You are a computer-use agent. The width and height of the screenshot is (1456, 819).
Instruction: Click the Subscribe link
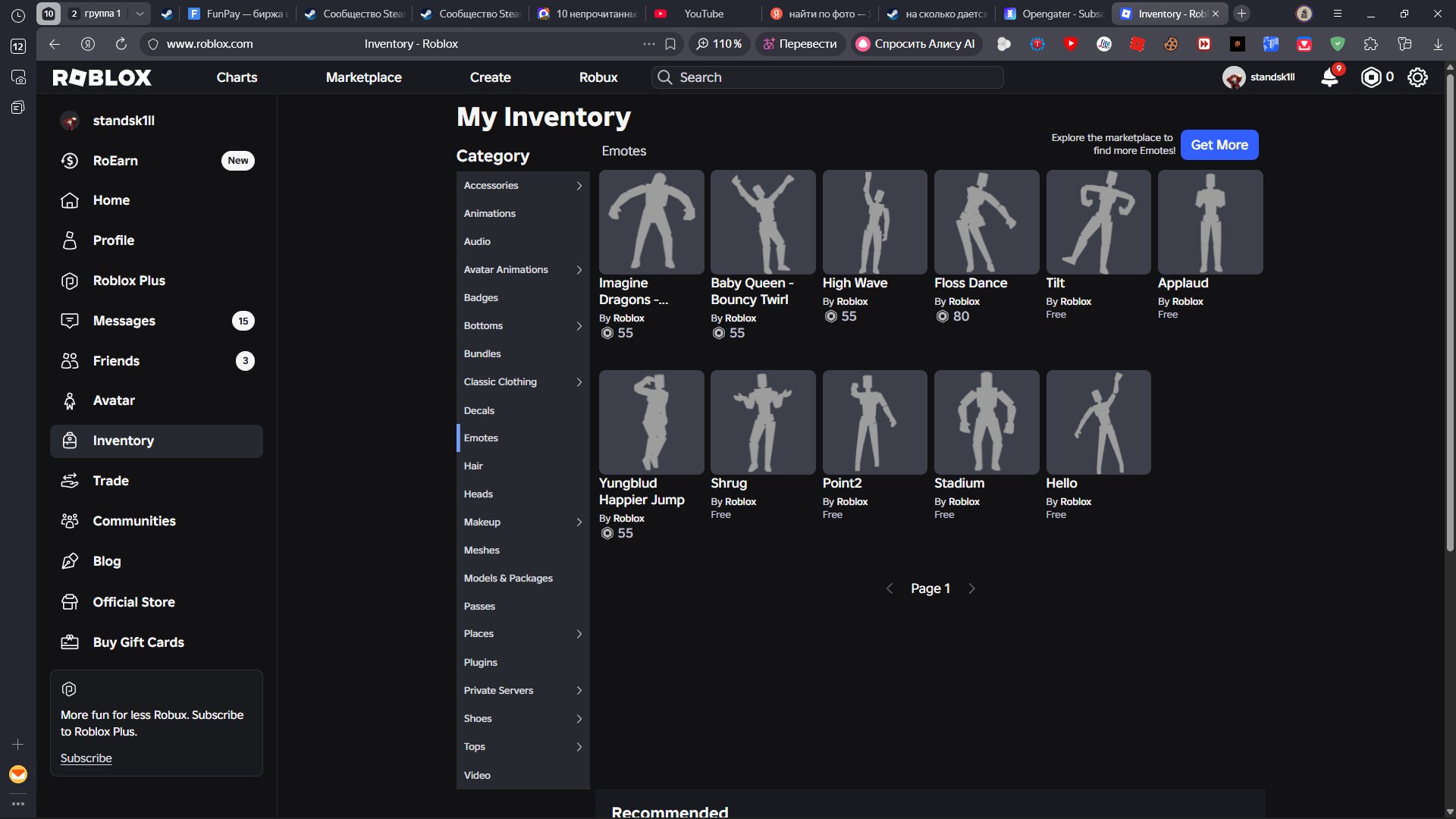pos(86,758)
